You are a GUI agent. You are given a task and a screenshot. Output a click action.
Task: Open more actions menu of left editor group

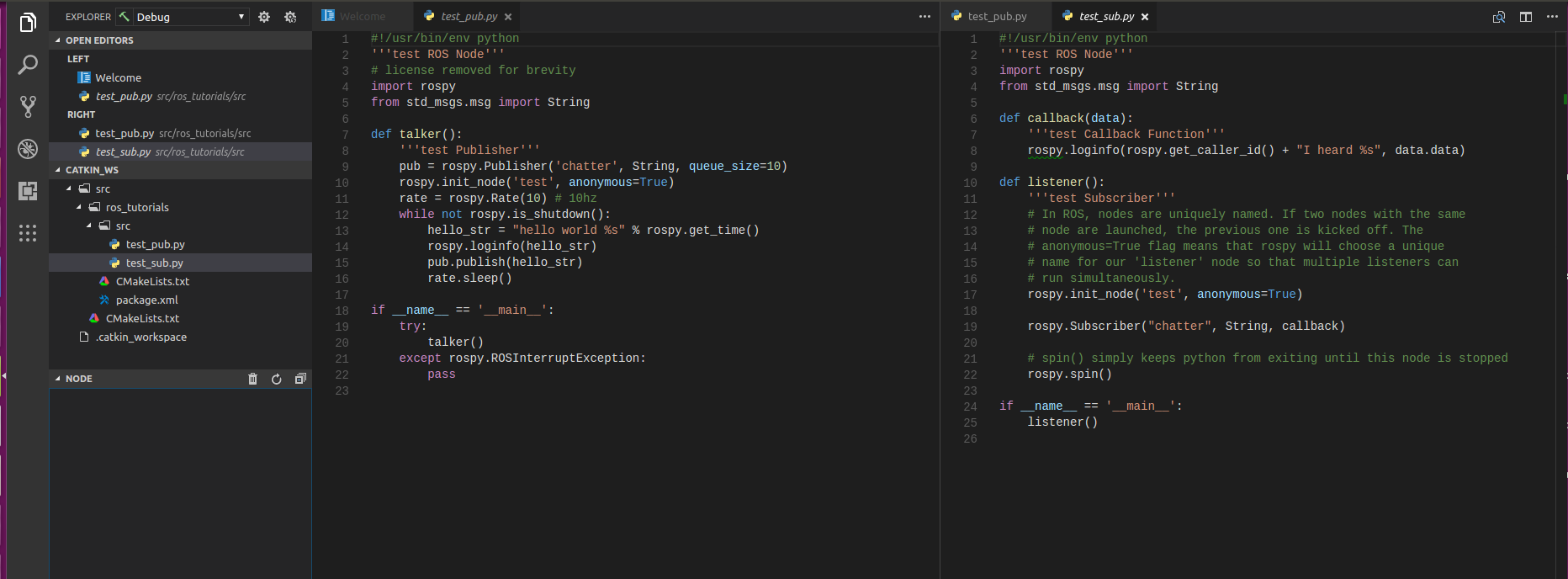pyautogui.click(x=924, y=17)
